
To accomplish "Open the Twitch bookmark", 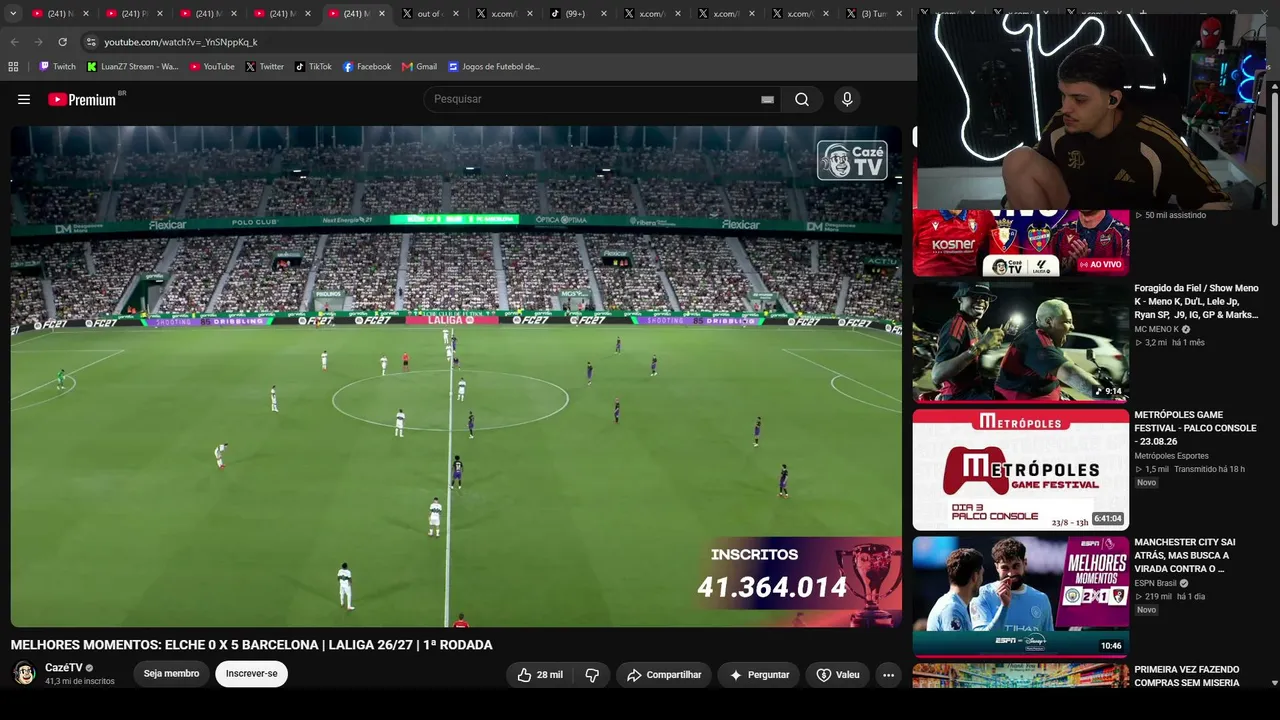I will click(57, 67).
